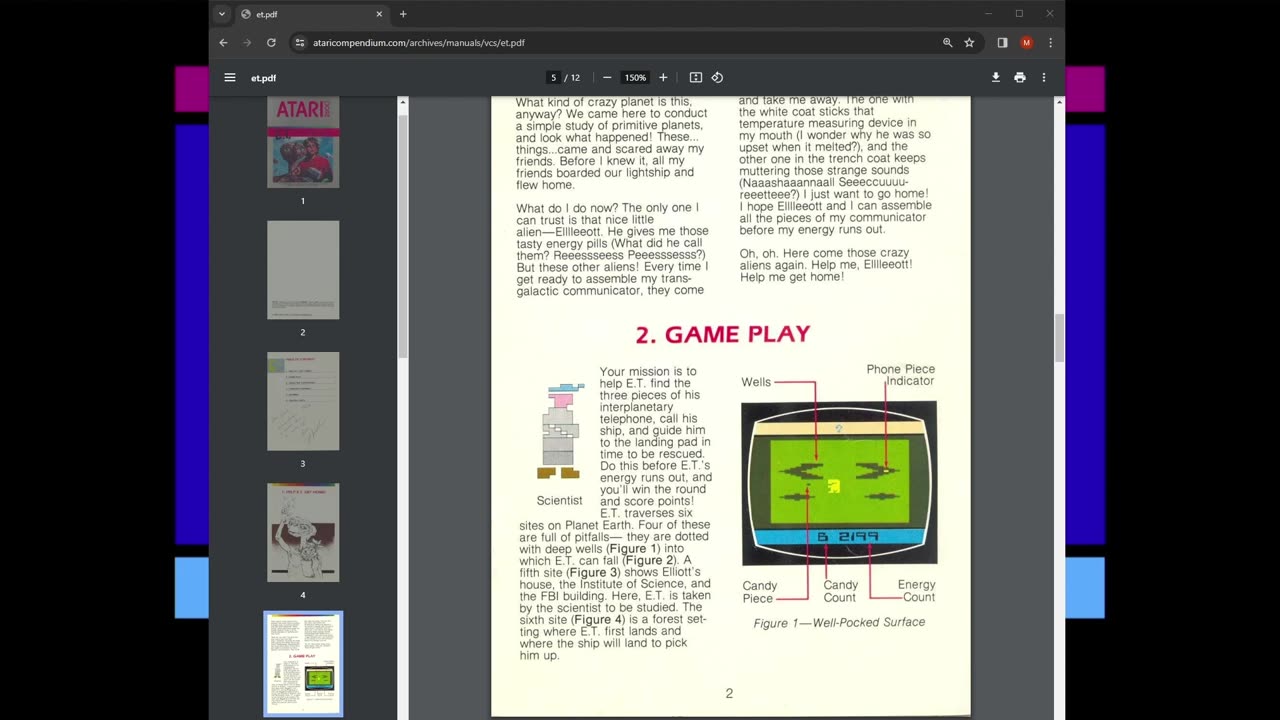
Task: Go back to previous page
Action: [x=223, y=43]
